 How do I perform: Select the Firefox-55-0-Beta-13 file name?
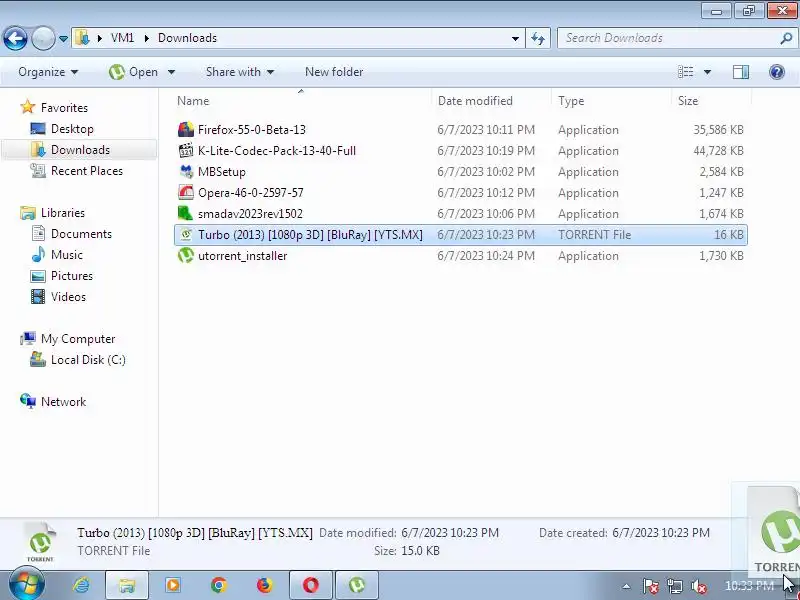click(252, 130)
